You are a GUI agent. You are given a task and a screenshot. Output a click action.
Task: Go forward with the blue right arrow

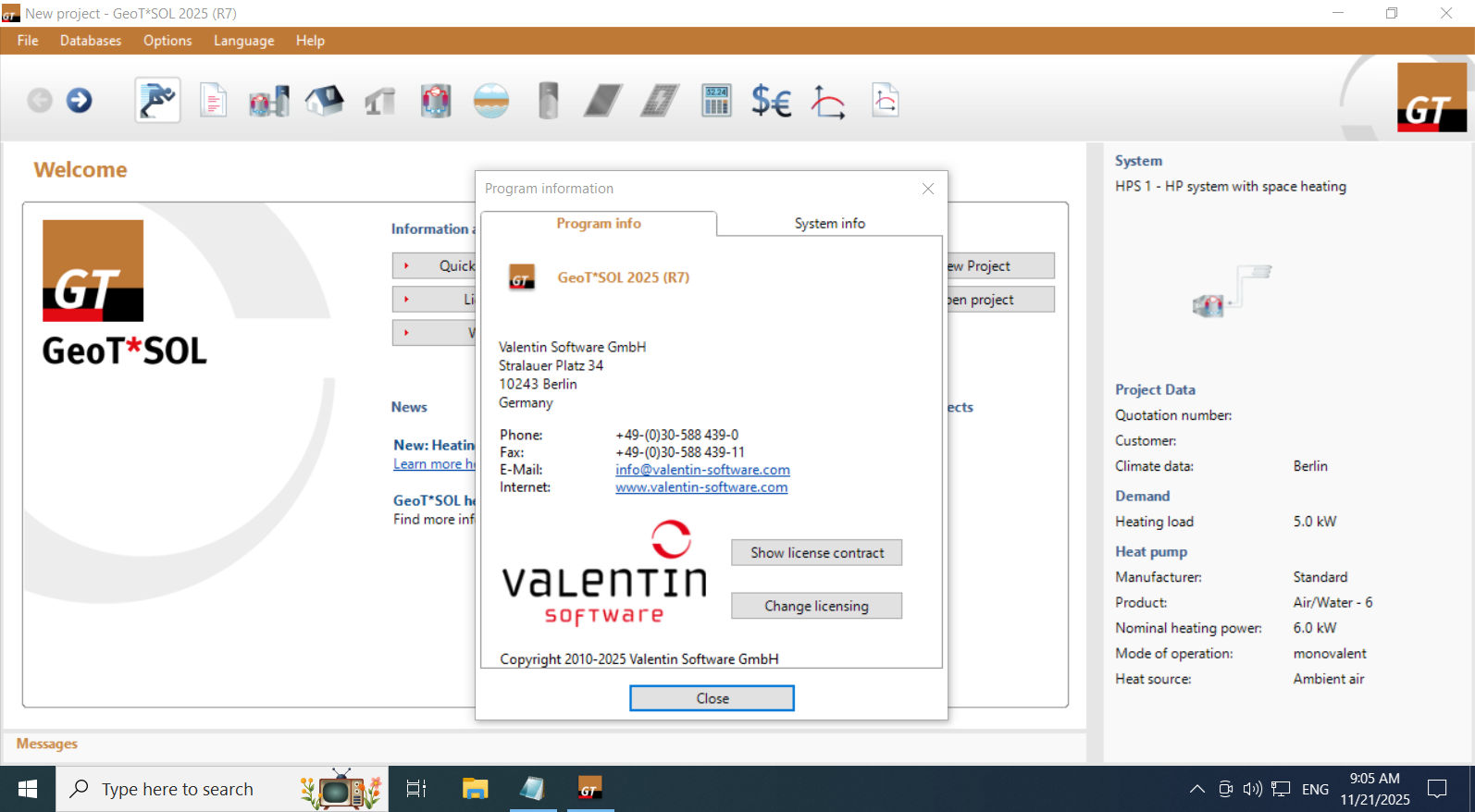[x=80, y=100]
